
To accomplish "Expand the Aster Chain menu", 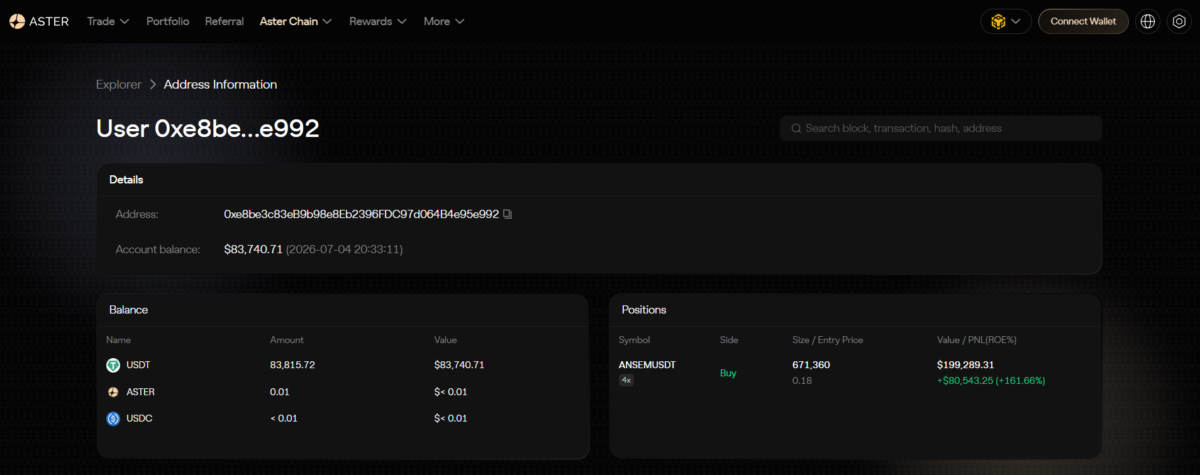I will point(296,21).
